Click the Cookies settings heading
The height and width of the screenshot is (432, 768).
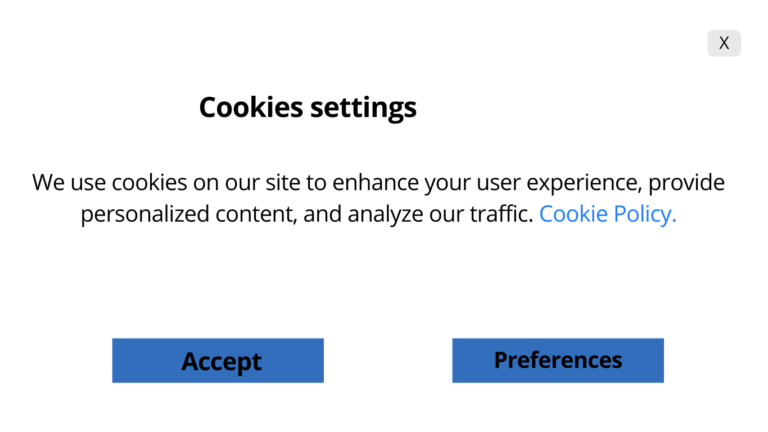307,107
